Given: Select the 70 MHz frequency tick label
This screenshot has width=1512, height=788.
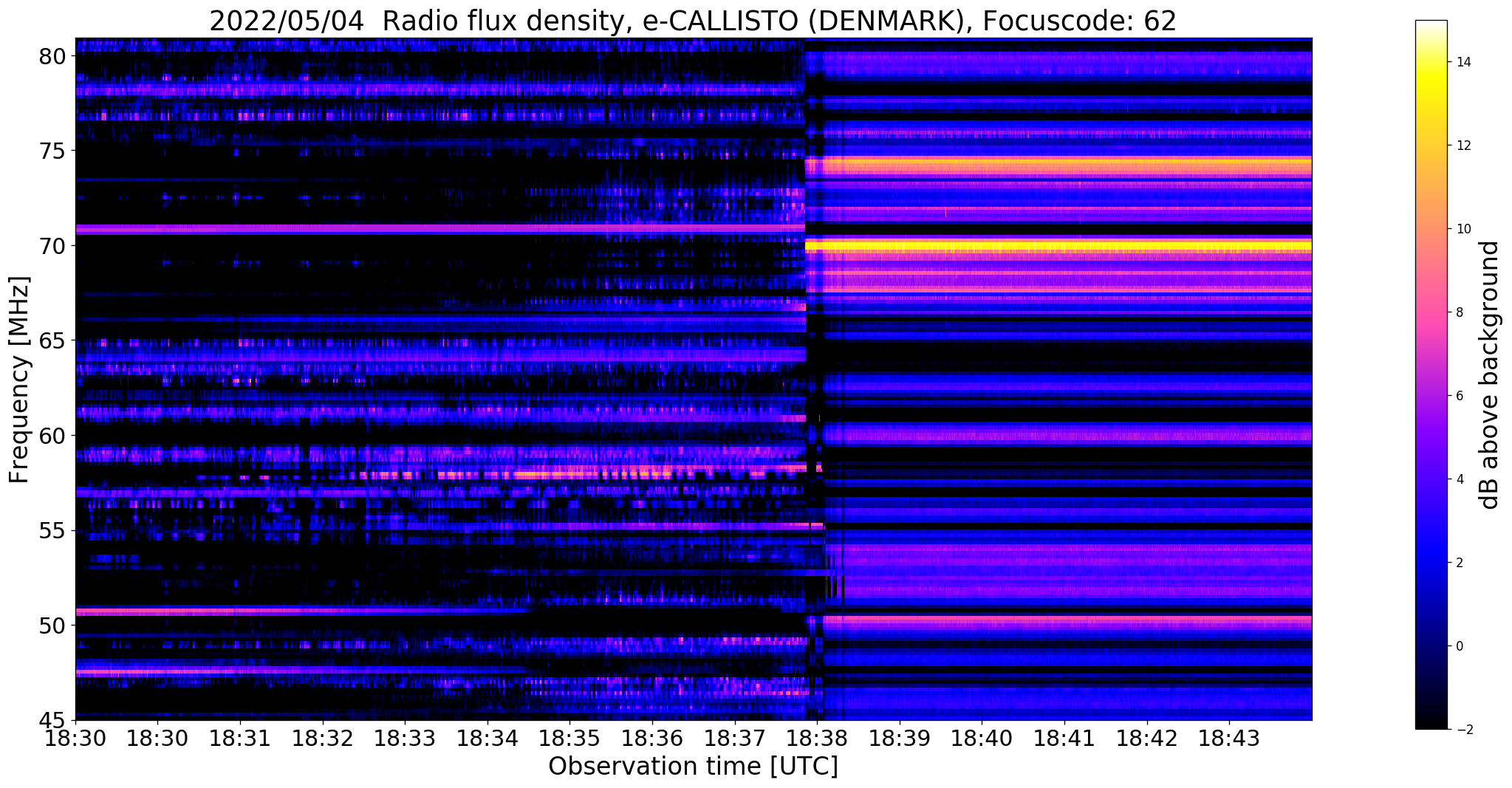Looking at the screenshot, I should (x=52, y=246).
